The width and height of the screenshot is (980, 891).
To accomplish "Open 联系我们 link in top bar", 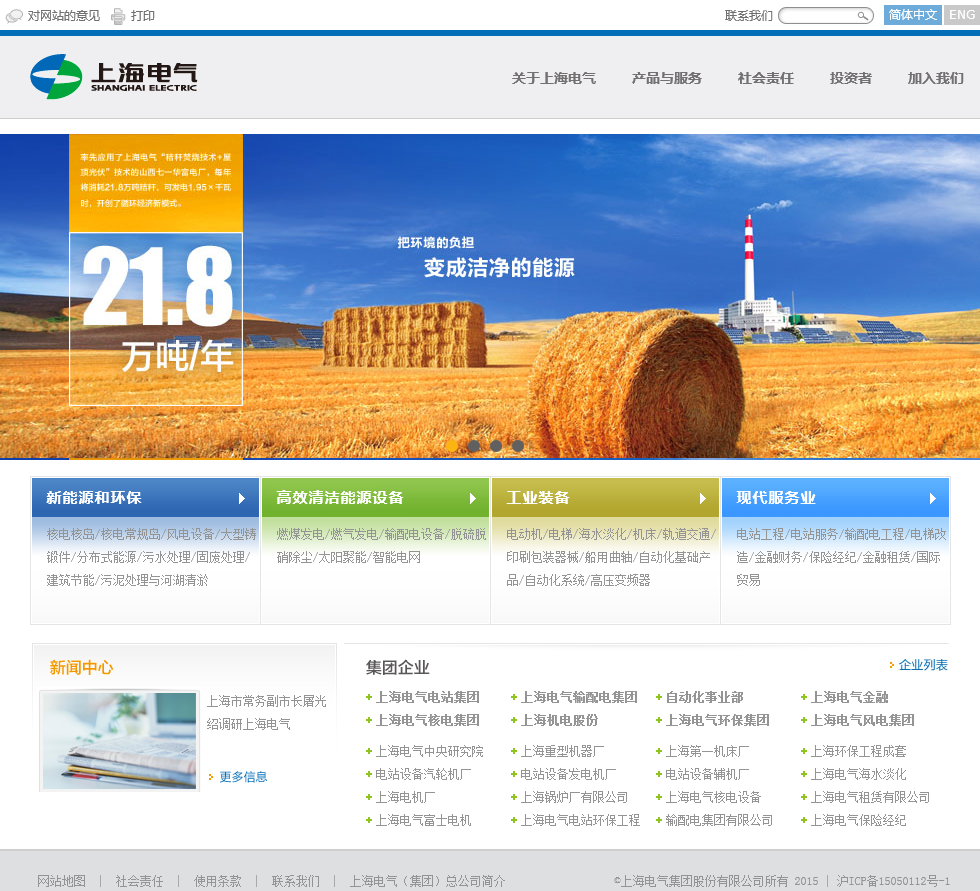I will (748, 16).
